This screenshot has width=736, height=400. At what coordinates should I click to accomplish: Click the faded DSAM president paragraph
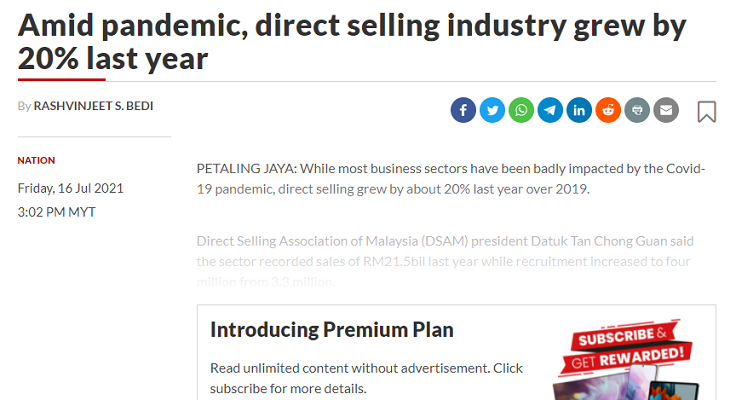(x=451, y=261)
